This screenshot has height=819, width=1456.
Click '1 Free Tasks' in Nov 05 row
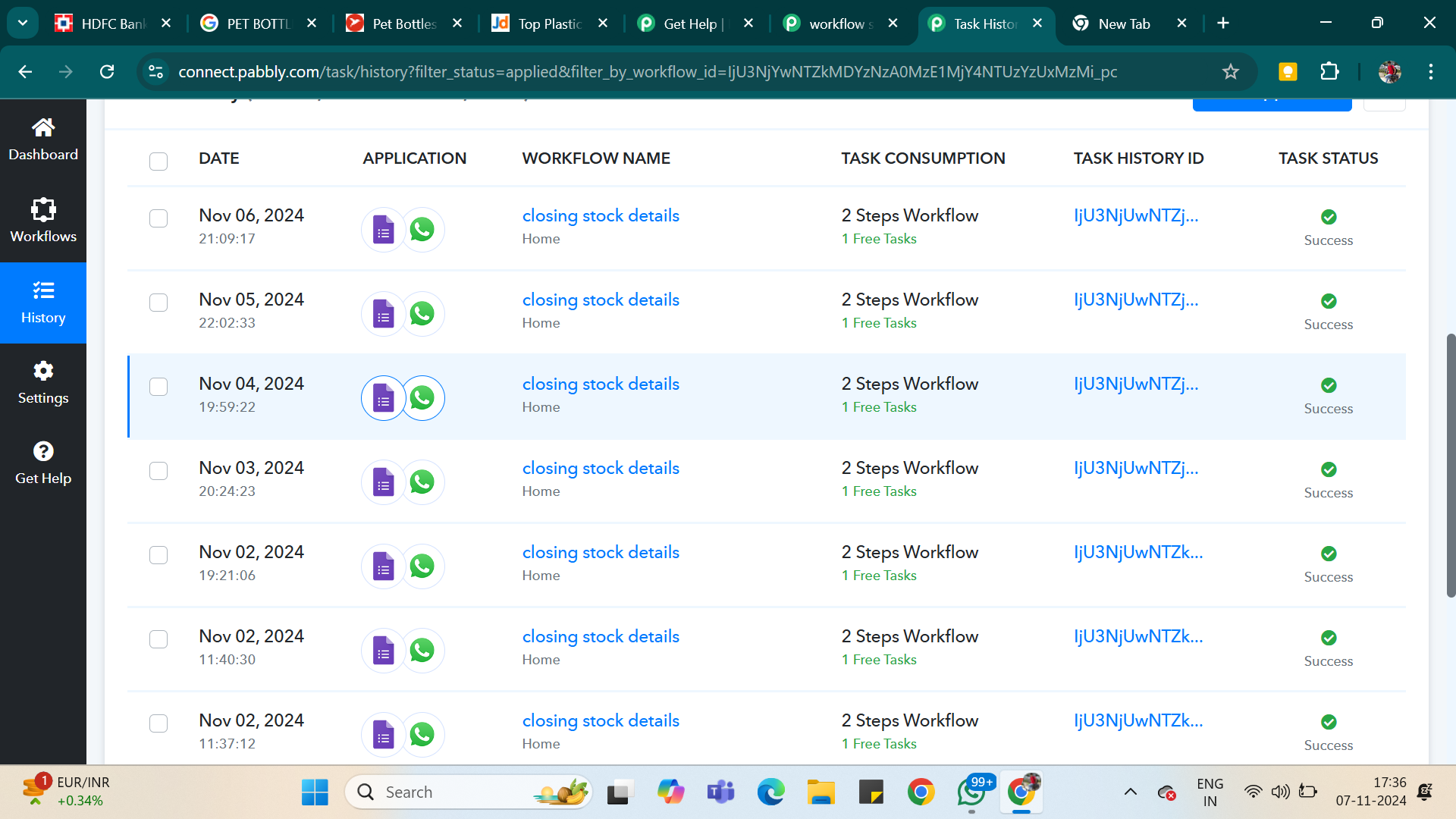[879, 323]
